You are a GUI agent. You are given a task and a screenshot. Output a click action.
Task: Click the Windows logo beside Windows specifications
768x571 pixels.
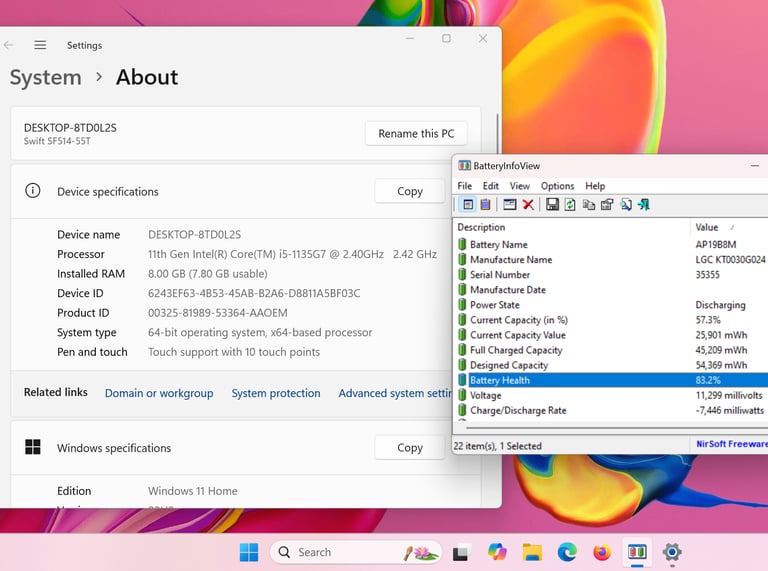click(33, 447)
